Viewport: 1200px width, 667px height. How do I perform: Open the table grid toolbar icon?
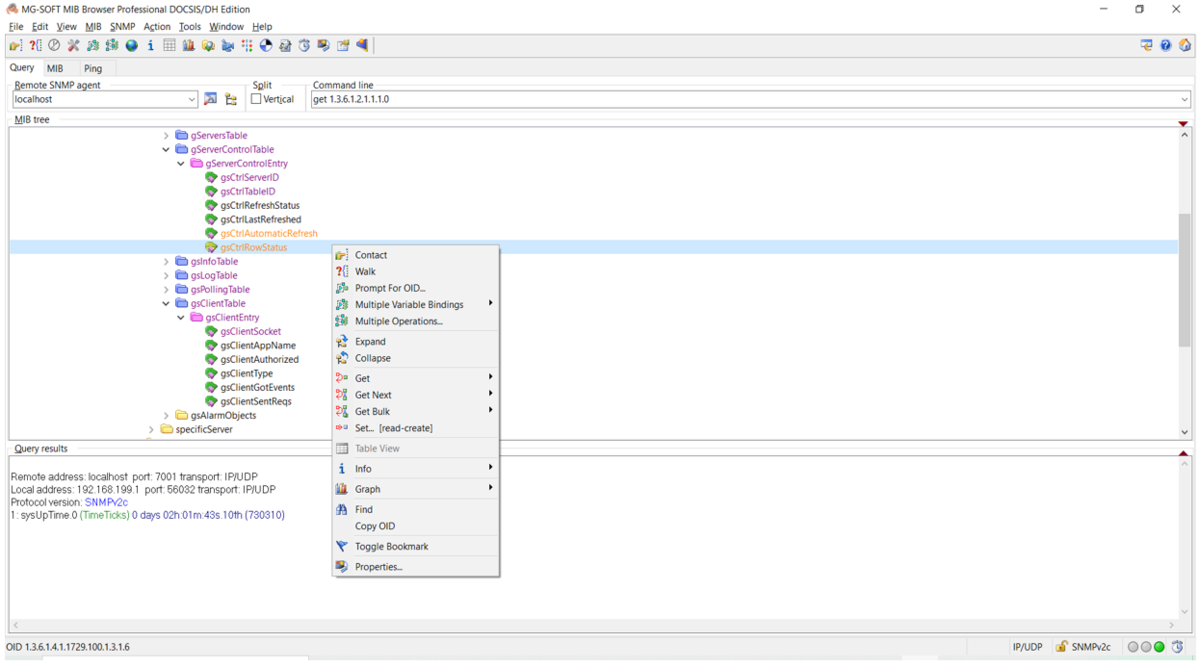[169, 45]
